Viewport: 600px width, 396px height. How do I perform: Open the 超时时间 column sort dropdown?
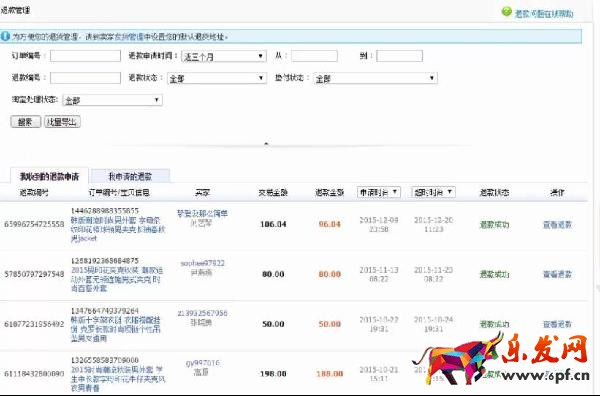433,192
